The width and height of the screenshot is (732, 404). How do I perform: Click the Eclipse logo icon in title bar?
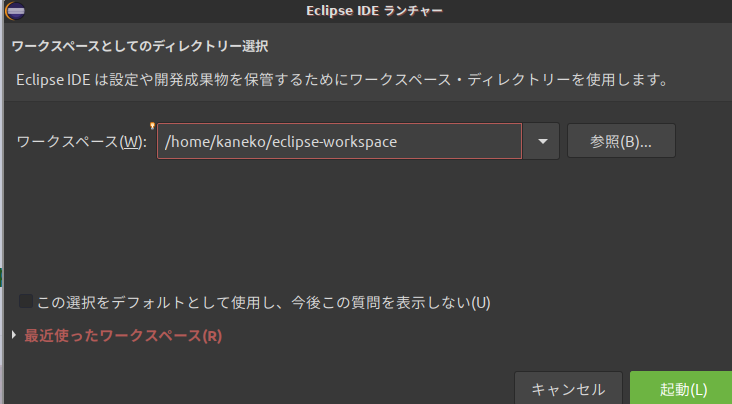click(15, 11)
